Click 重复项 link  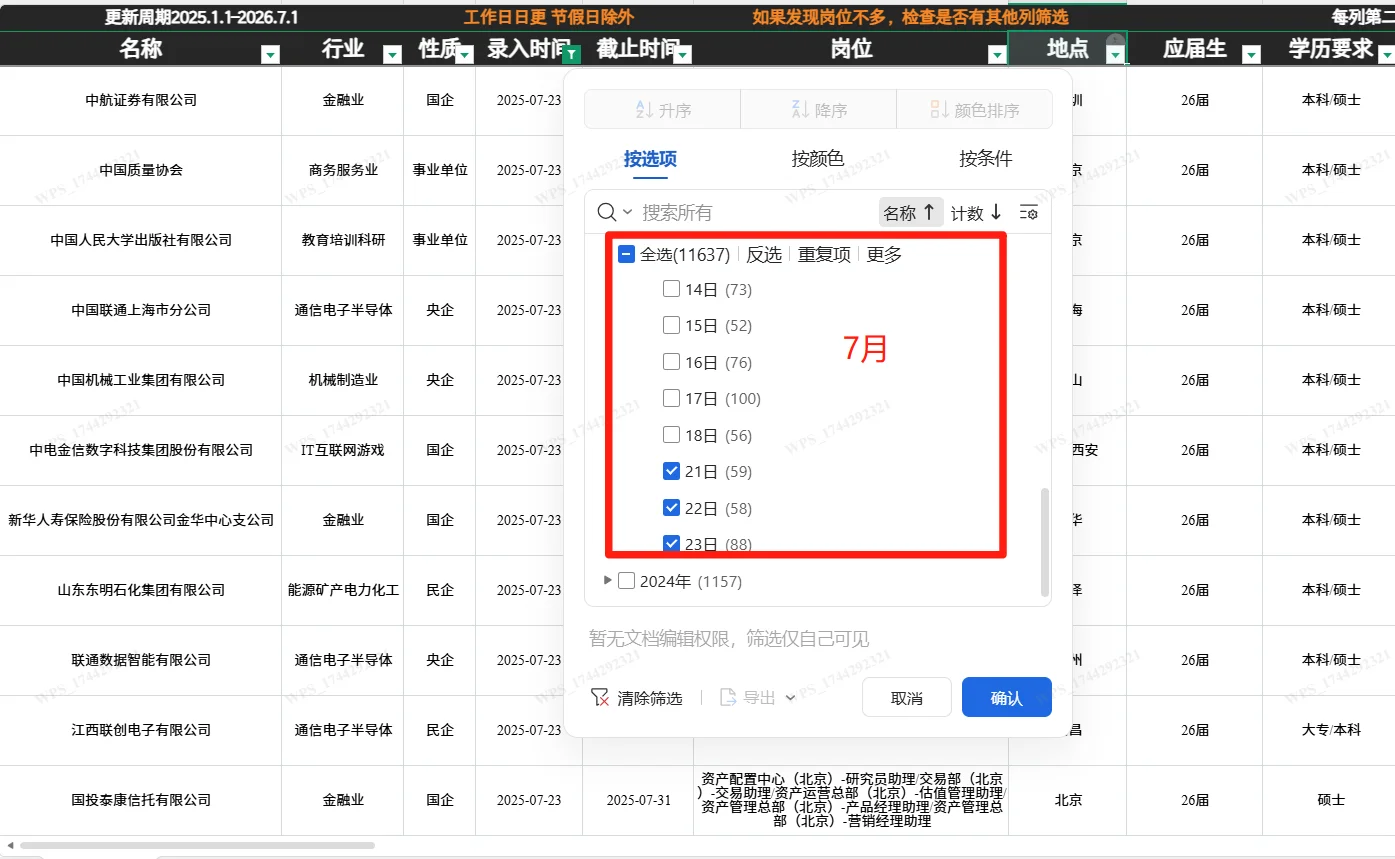(x=824, y=255)
